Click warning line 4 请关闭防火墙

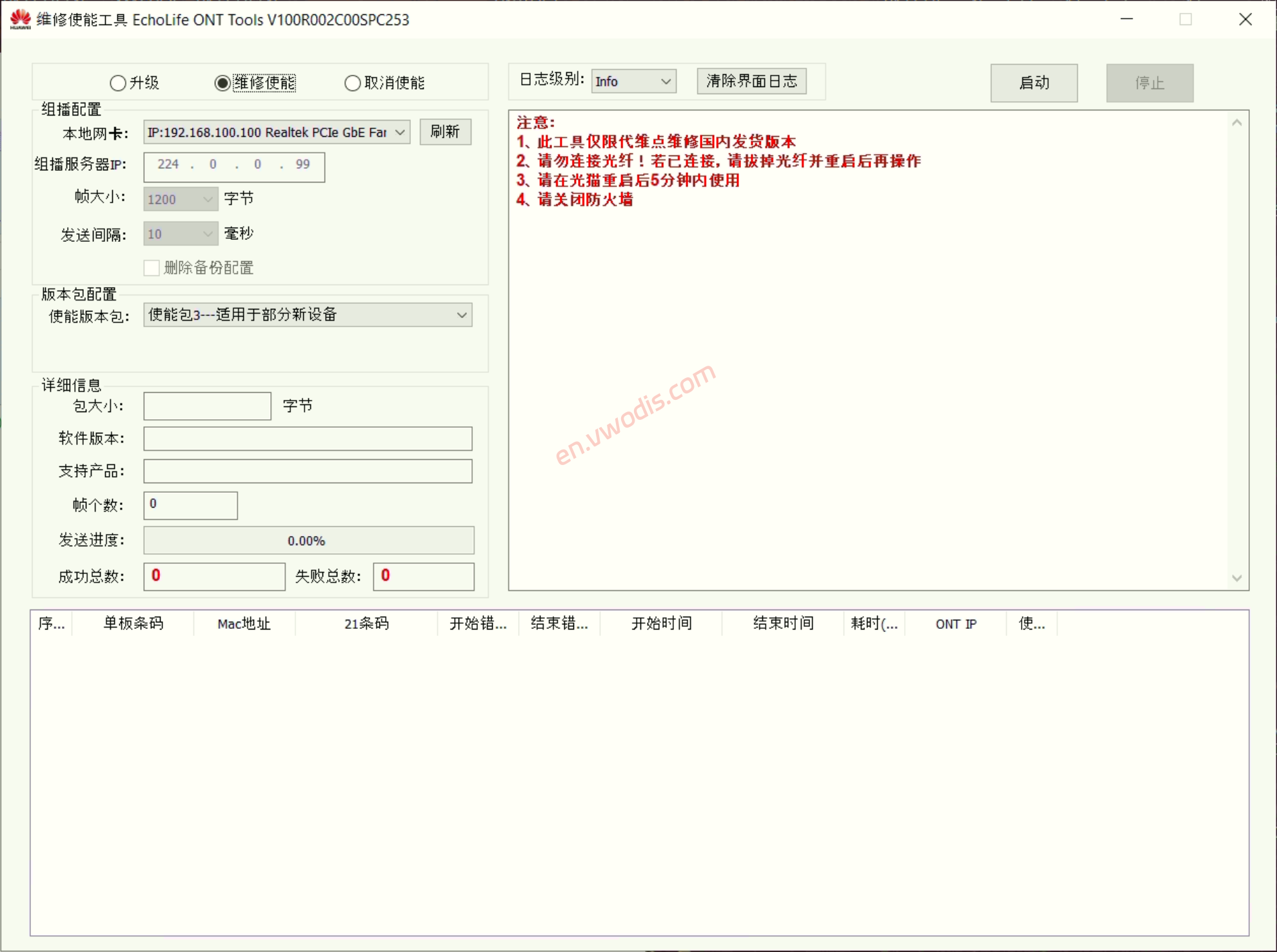click(x=575, y=200)
